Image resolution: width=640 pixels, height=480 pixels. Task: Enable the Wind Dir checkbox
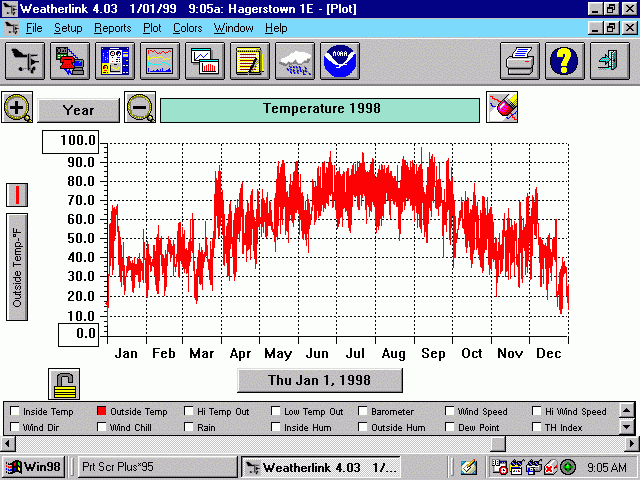coord(14,427)
